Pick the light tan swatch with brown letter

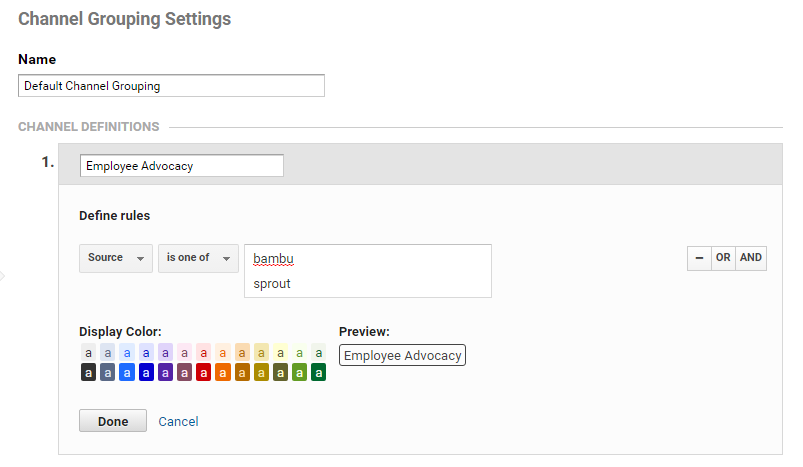click(242, 352)
